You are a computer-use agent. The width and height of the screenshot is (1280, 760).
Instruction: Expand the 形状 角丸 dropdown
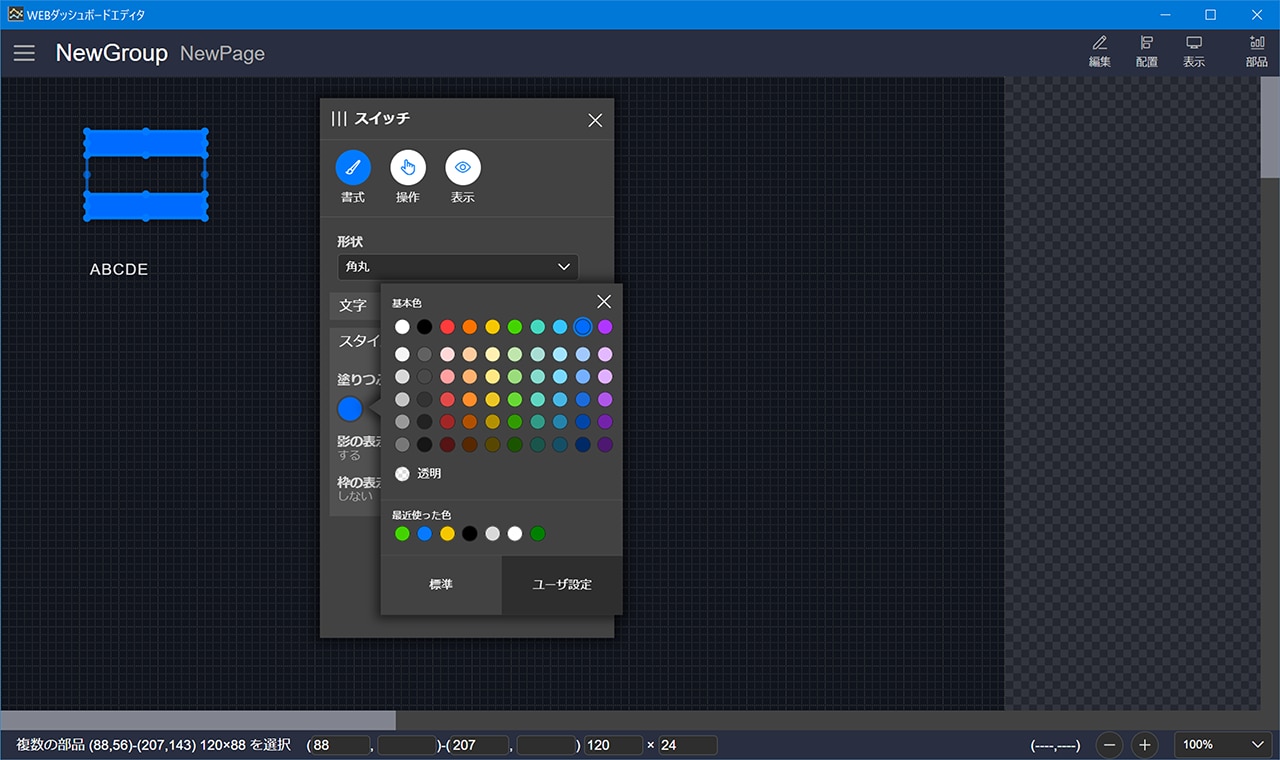coord(457,267)
